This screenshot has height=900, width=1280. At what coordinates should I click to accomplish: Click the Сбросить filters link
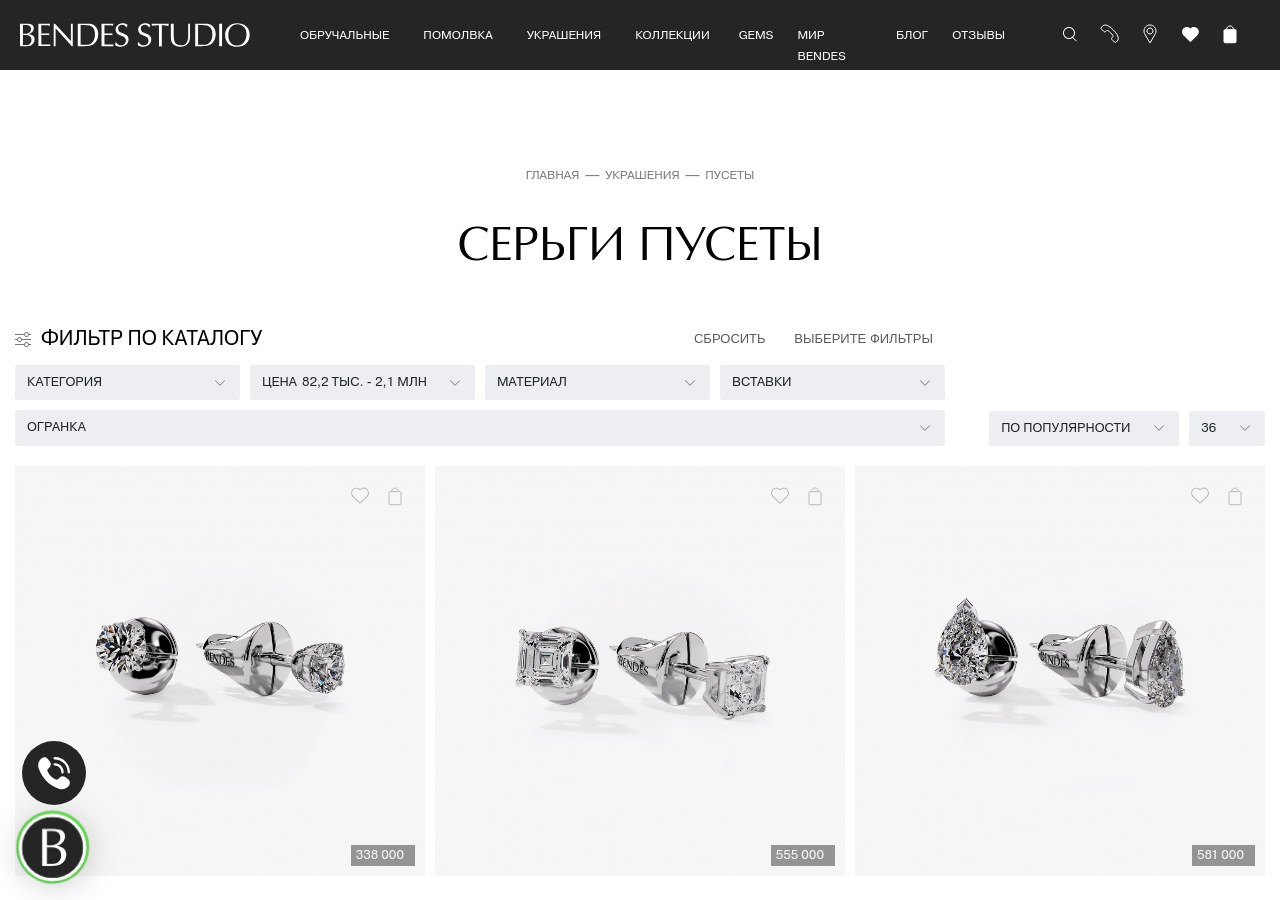point(729,339)
